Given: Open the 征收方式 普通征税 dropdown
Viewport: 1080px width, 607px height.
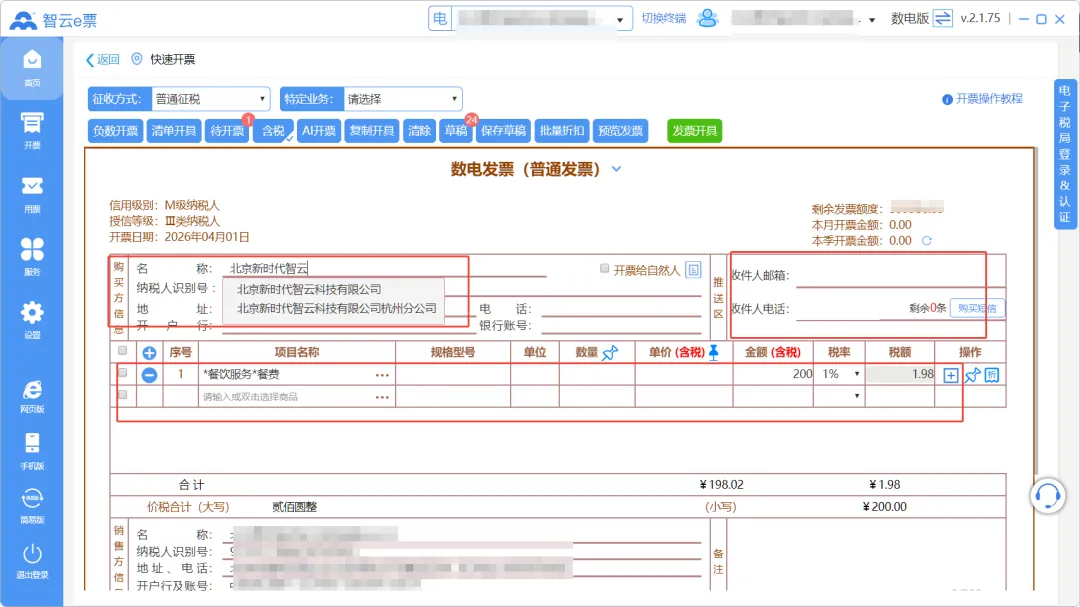Looking at the screenshot, I should point(210,99).
